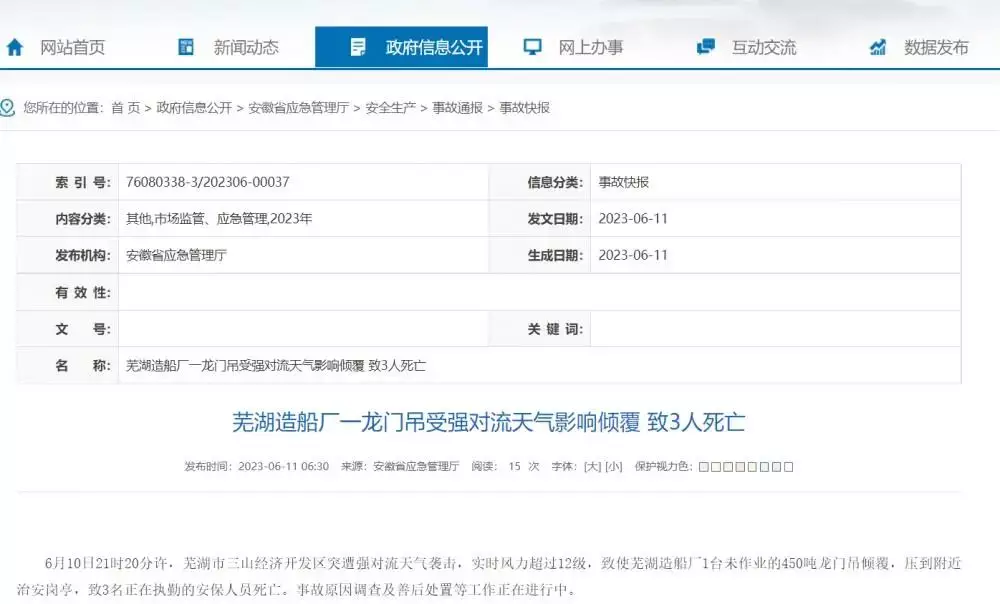Open 安徽省应急管理厅 breadcrumb link
This screenshot has width=1000, height=604.
[298, 108]
